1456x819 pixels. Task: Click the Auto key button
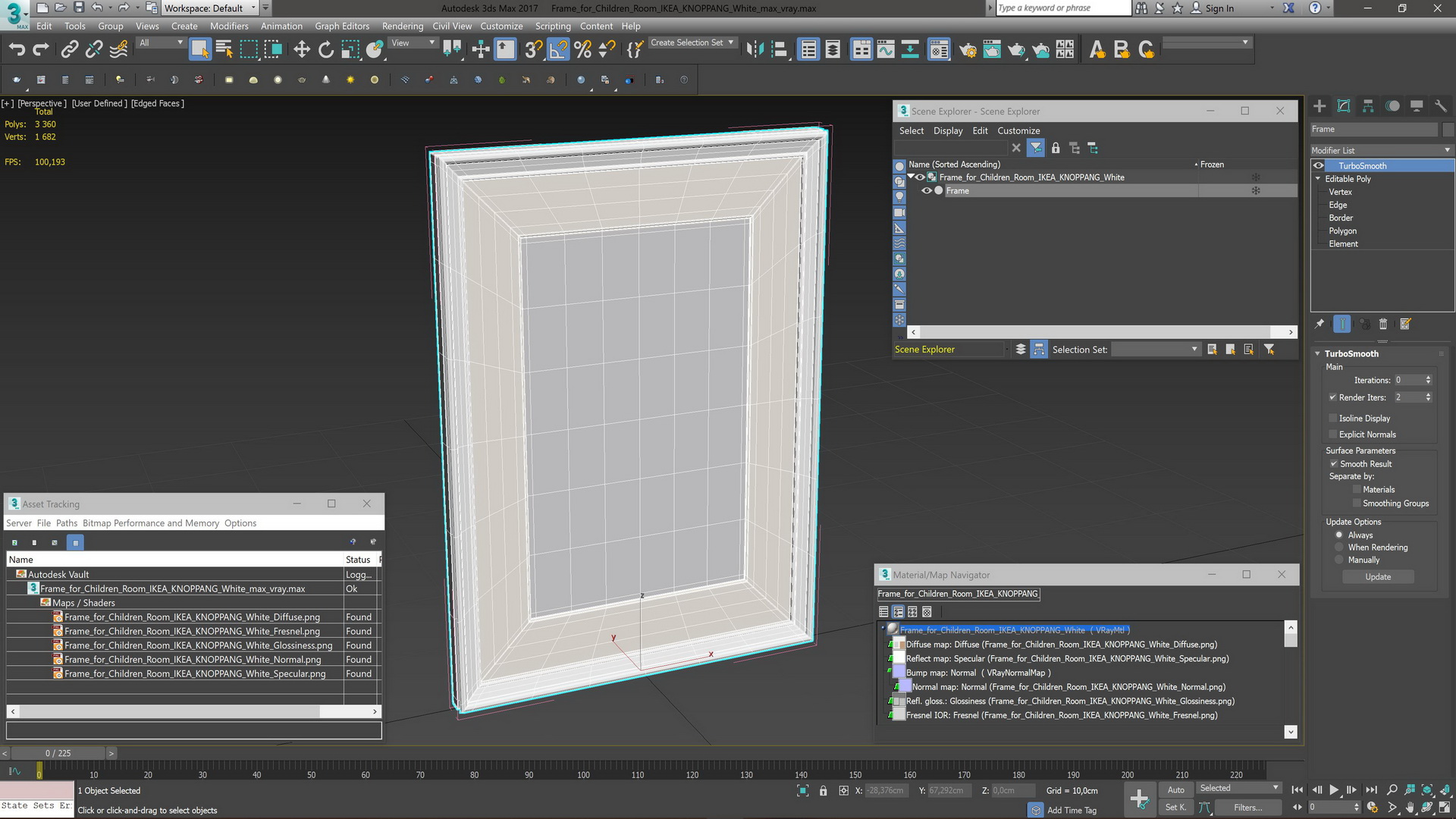(x=1175, y=790)
